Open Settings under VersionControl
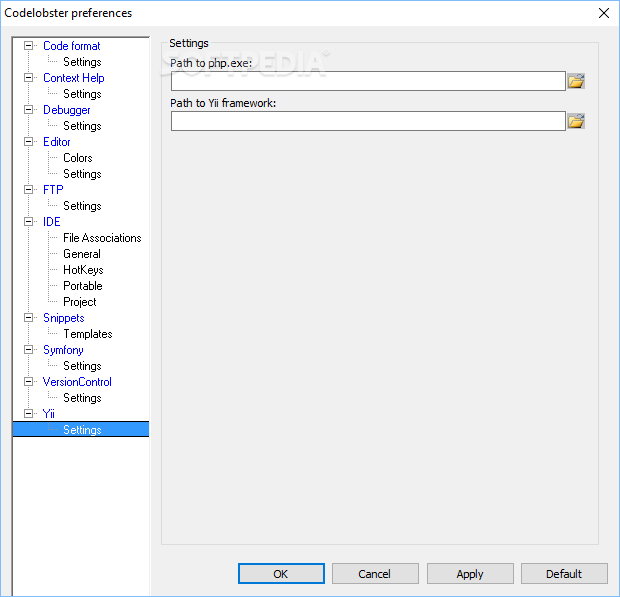This screenshot has height=597, width=620. [82, 398]
